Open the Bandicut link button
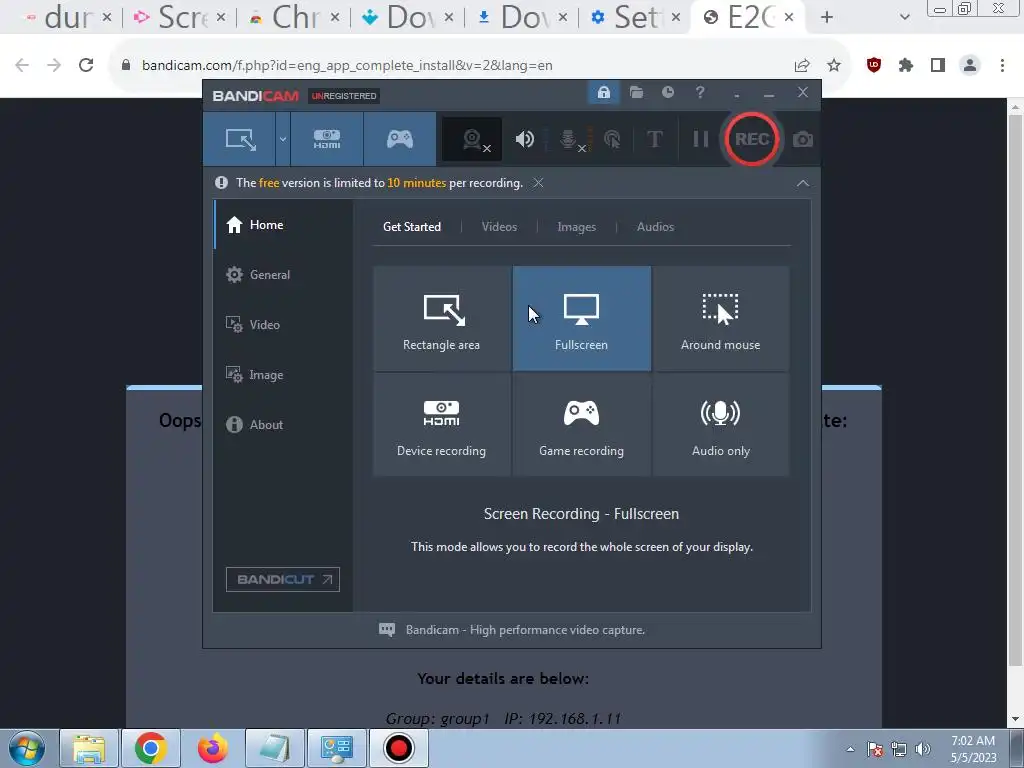The image size is (1024, 768). pos(283,579)
